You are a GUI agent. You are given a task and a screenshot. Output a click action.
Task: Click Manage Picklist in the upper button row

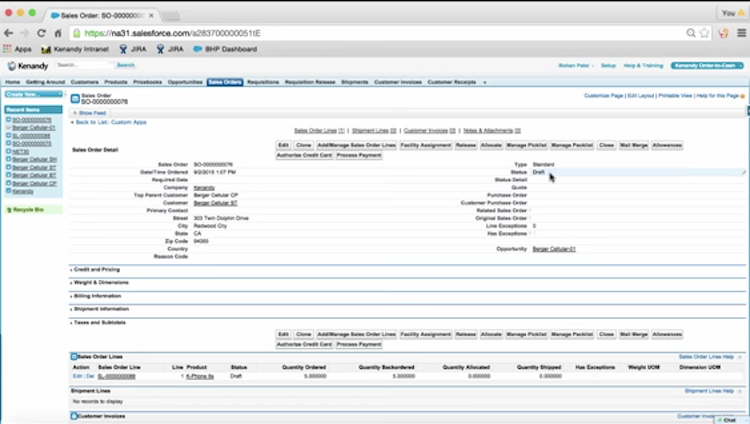click(x=526, y=145)
